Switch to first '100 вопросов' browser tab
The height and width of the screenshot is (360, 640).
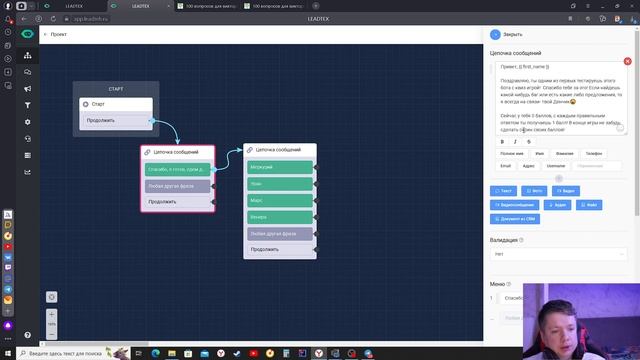(207, 6)
